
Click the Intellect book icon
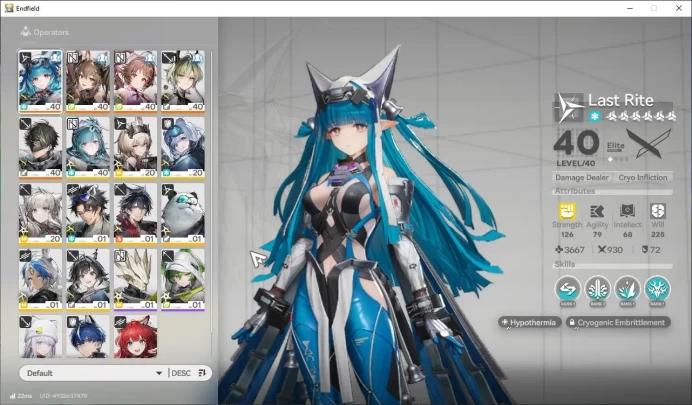(x=627, y=211)
